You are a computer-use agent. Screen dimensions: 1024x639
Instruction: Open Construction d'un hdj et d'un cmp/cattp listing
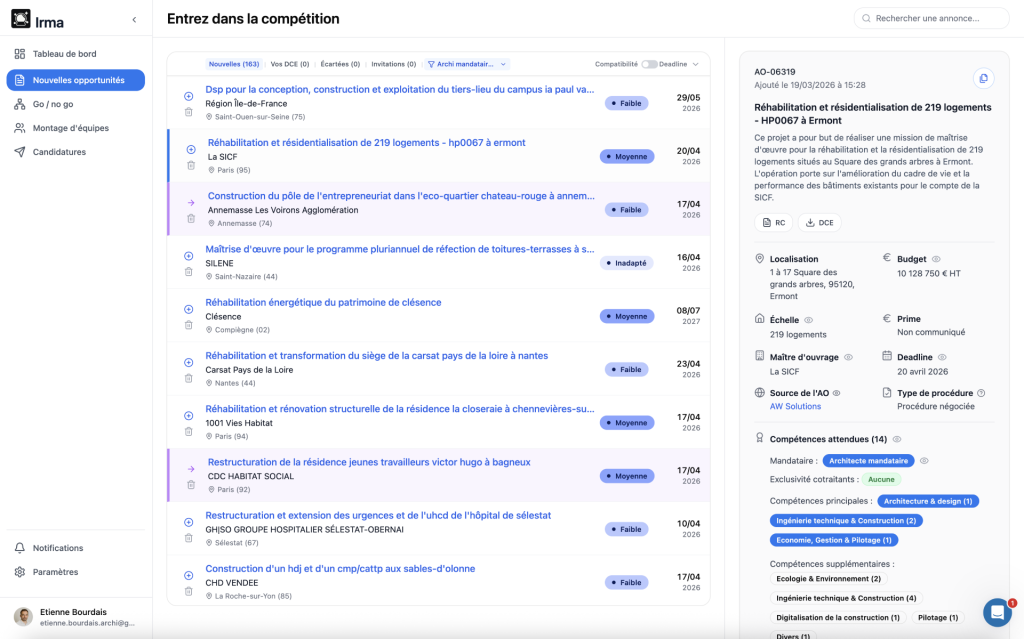pyautogui.click(x=340, y=568)
